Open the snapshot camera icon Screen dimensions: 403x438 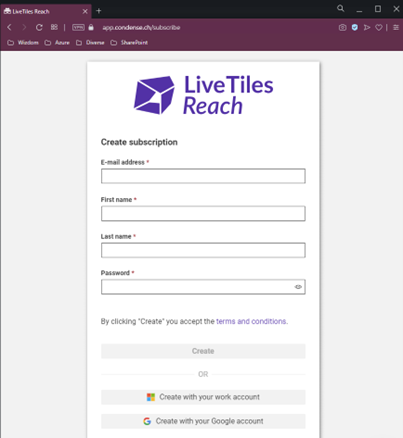342,27
